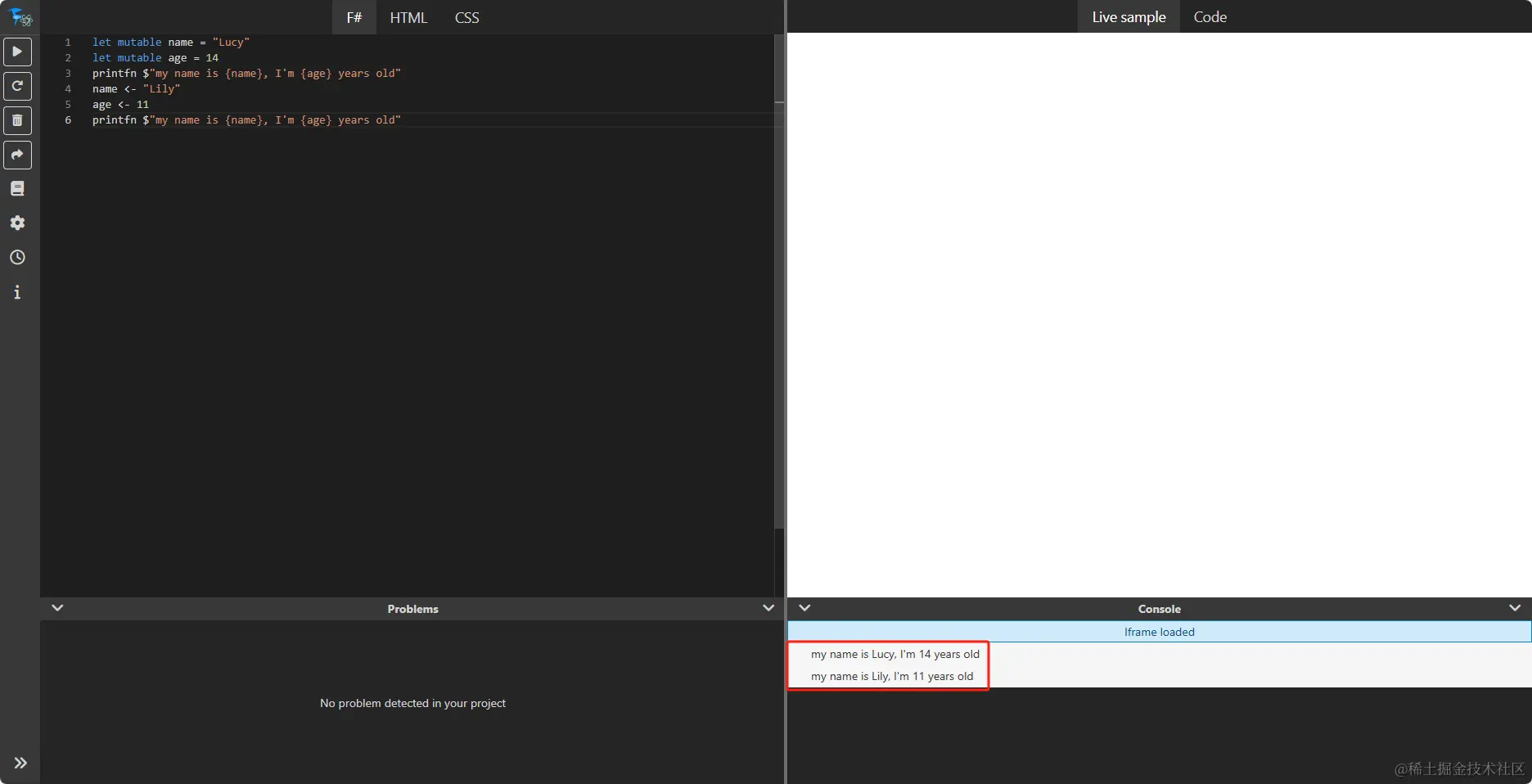Select the Code output tab
This screenshot has width=1532, height=784.
pyautogui.click(x=1210, y=16)
